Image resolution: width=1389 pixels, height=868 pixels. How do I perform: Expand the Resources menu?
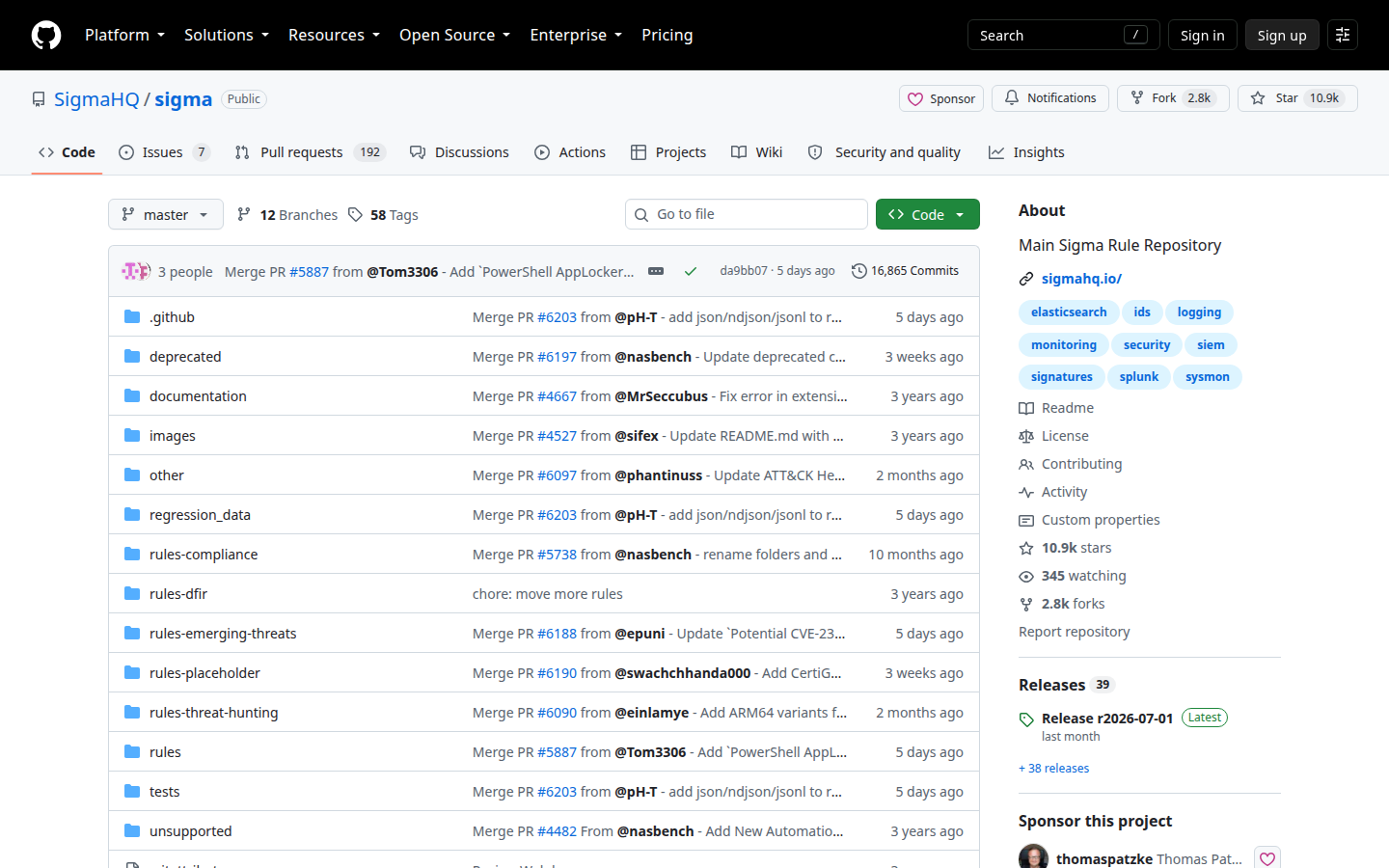point(334,35)
